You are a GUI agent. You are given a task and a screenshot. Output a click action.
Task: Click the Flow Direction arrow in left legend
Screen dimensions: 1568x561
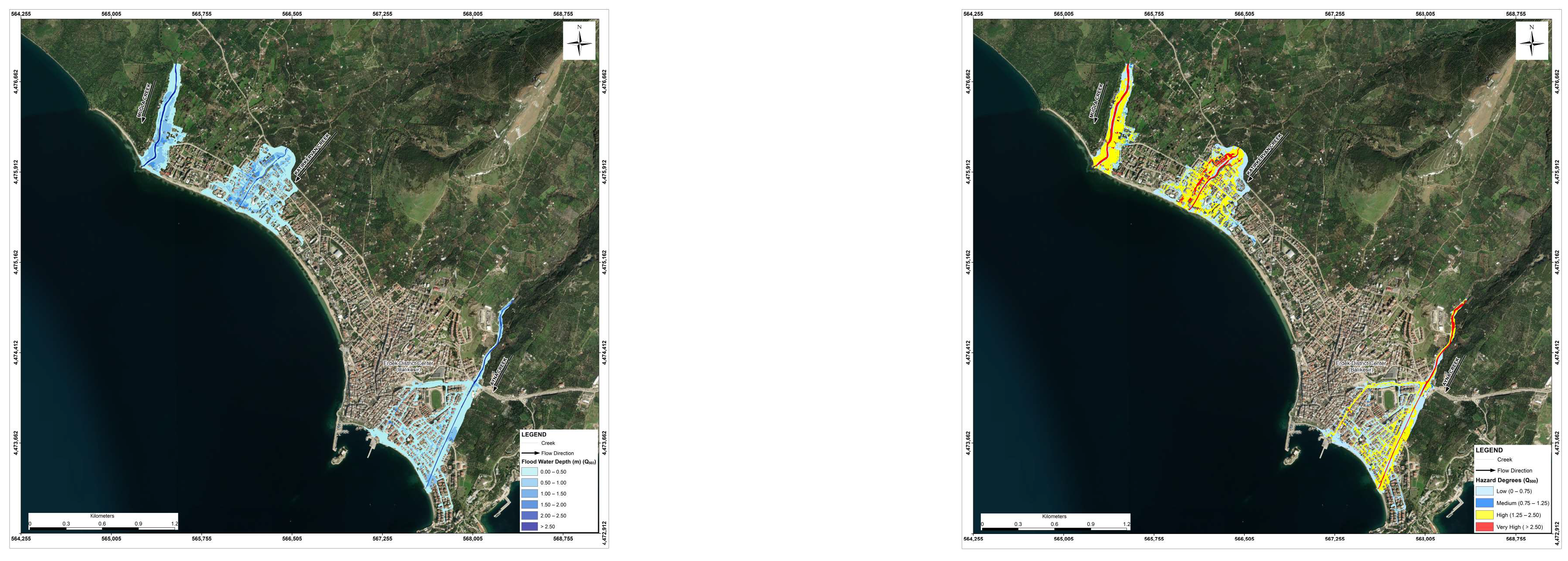[x=531, y=454]
